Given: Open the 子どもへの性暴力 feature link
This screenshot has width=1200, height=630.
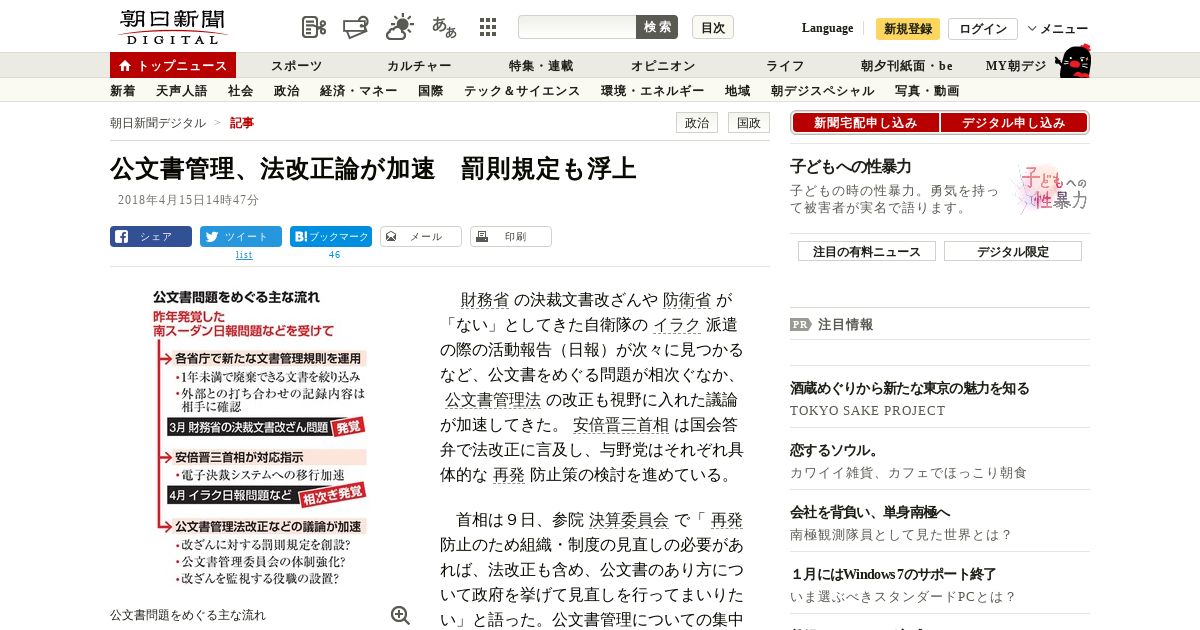Looking at the screenshot, I should point(850,167).
